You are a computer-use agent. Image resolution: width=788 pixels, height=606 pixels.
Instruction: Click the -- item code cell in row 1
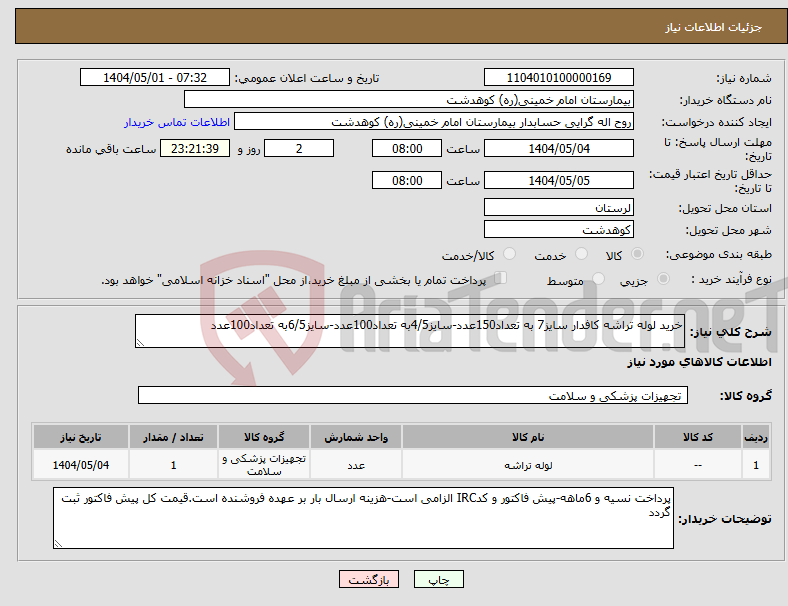point(698,465)
